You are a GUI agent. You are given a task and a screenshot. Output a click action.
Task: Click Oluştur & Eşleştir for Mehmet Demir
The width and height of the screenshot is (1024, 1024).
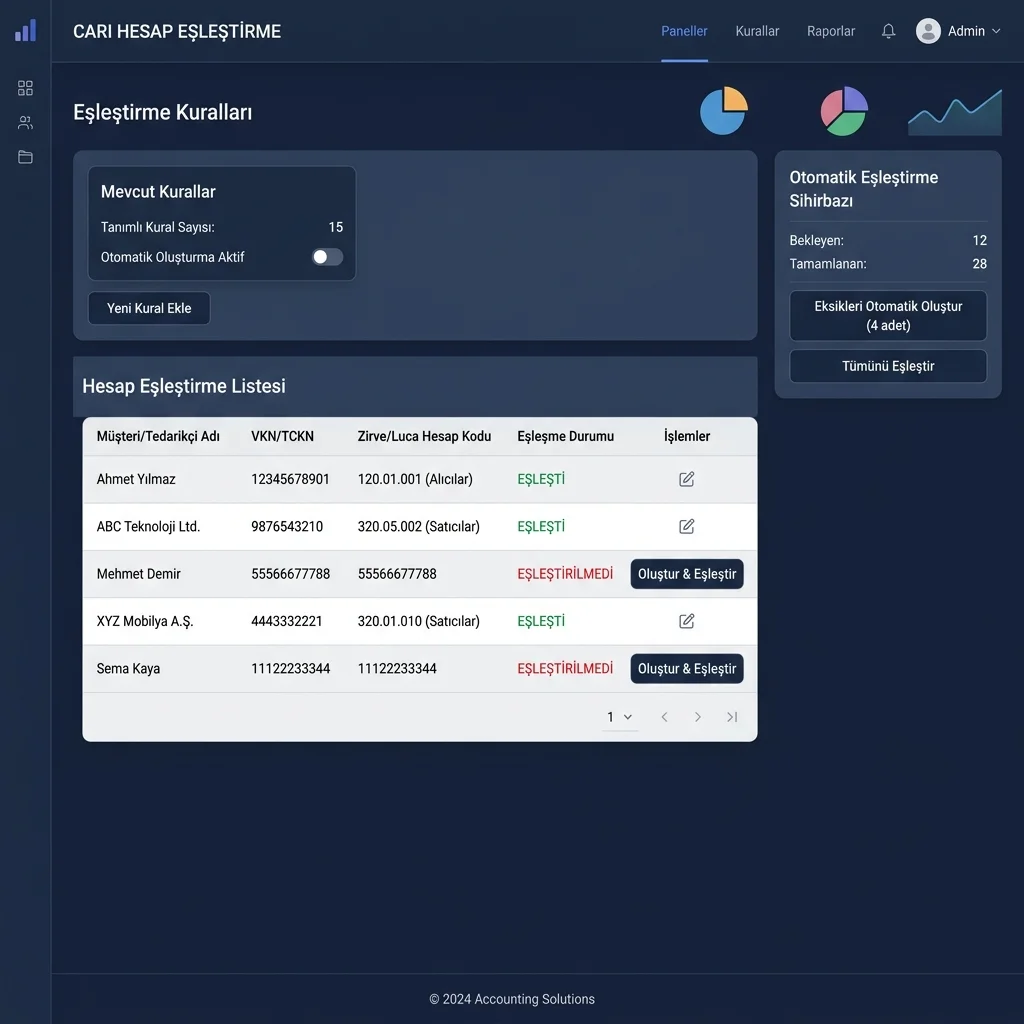click(686, 574)
